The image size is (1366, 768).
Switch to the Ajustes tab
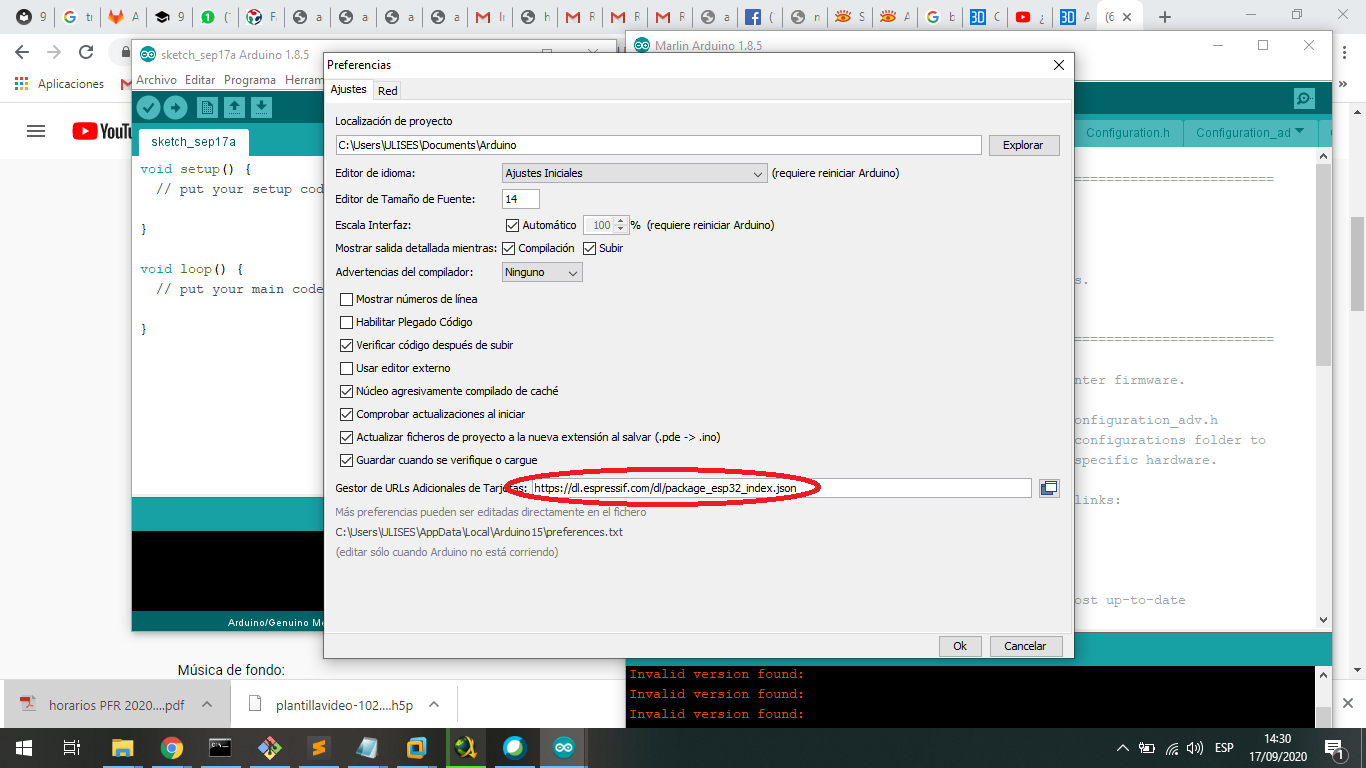pyautogui.click(x=349, y=90)
